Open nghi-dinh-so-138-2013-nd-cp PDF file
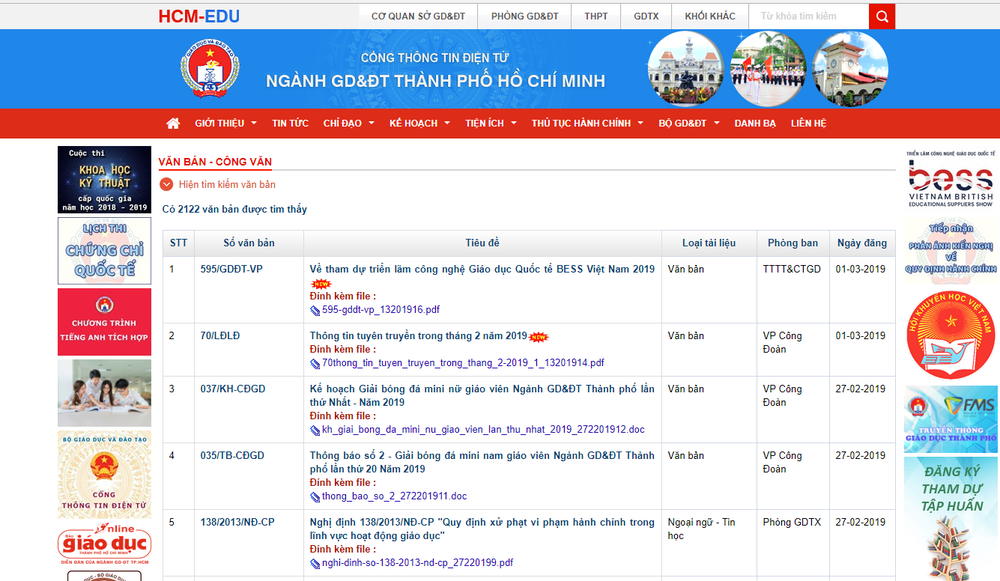Image resolution: width=1000 pixels, height=581 pixels. 418,563
